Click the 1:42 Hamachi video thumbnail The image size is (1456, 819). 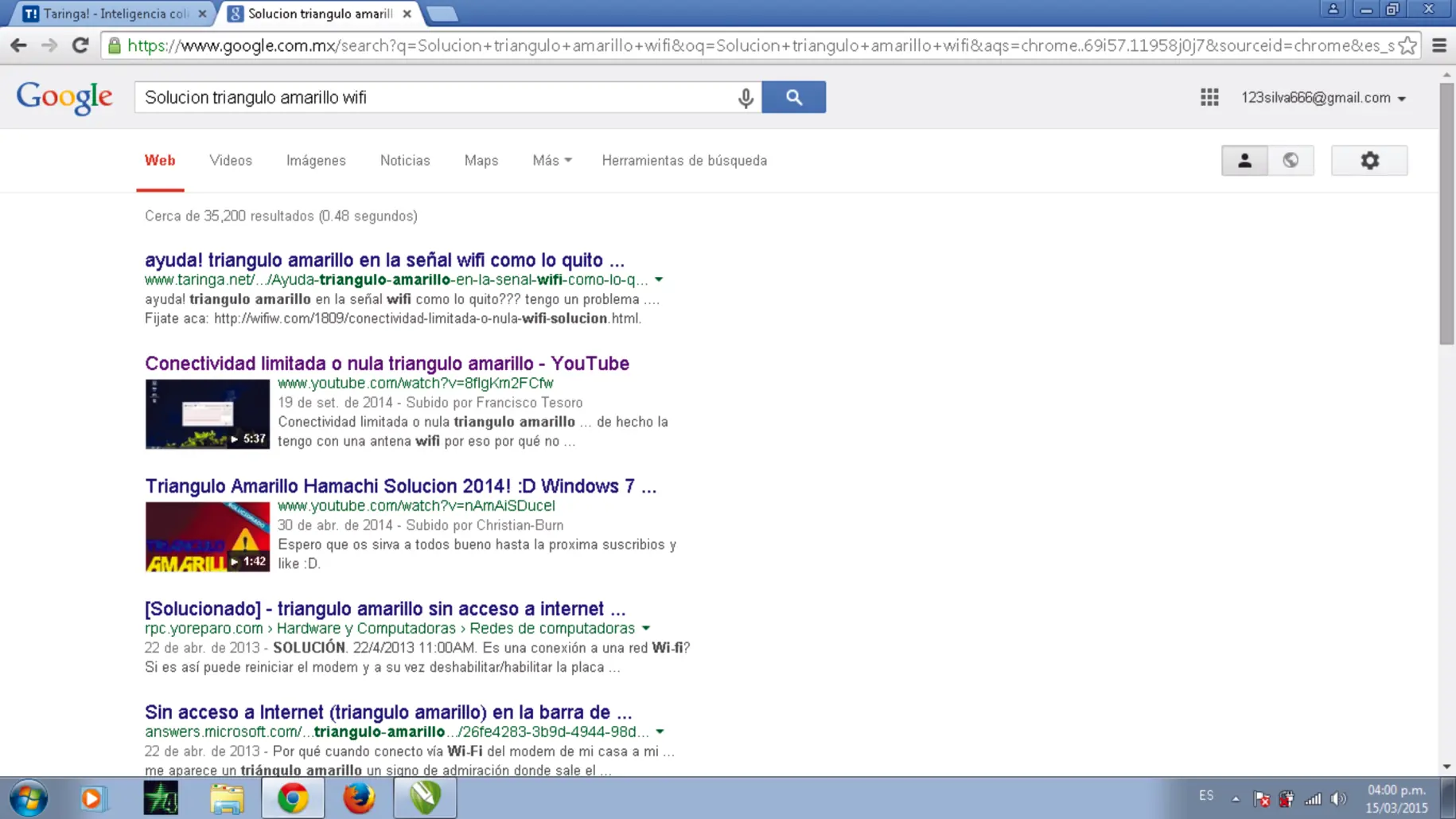tap(208, 536)
